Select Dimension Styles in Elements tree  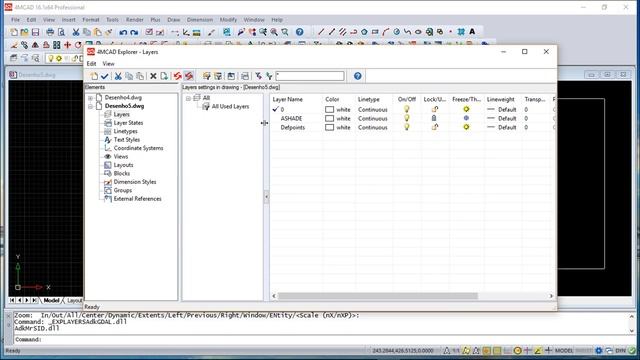tap(135, 182)
